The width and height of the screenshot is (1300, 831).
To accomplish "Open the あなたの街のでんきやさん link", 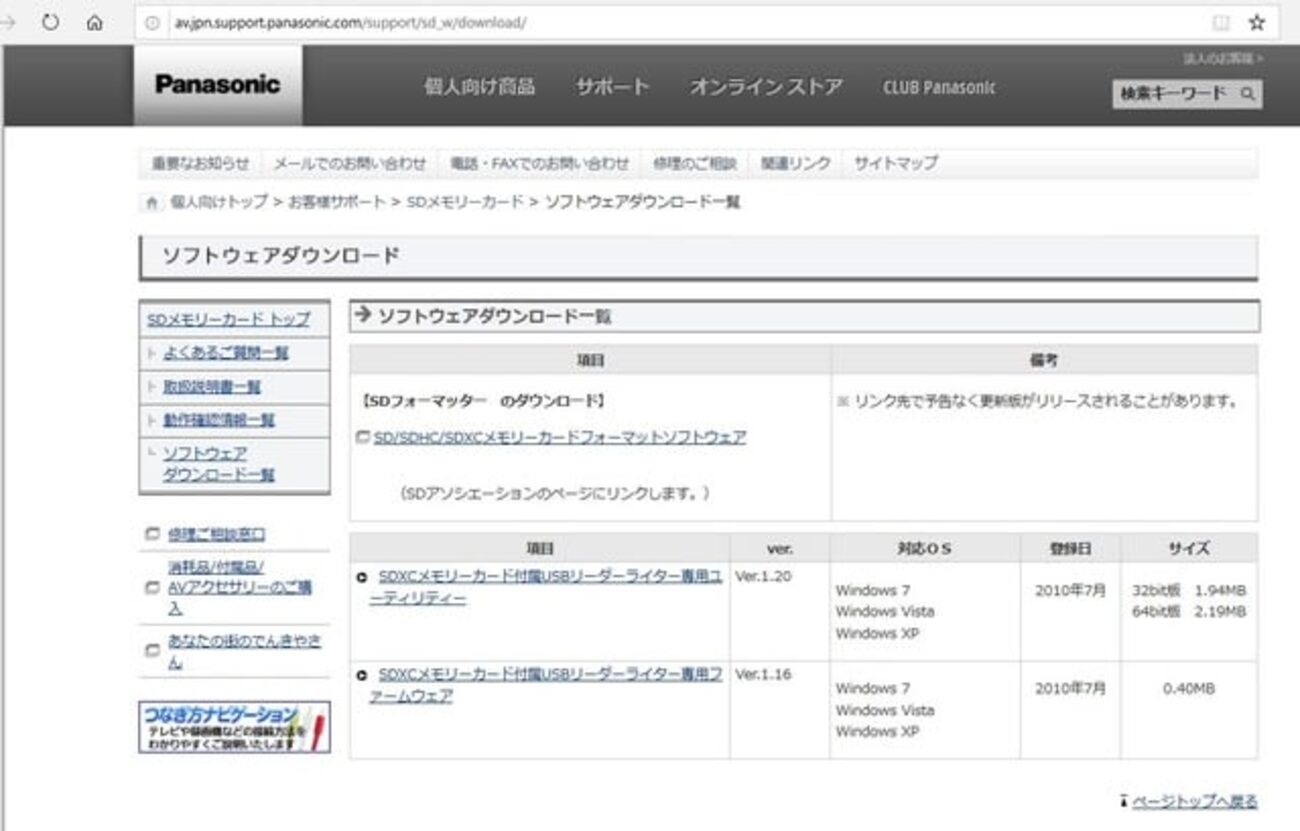I will 244,651.
